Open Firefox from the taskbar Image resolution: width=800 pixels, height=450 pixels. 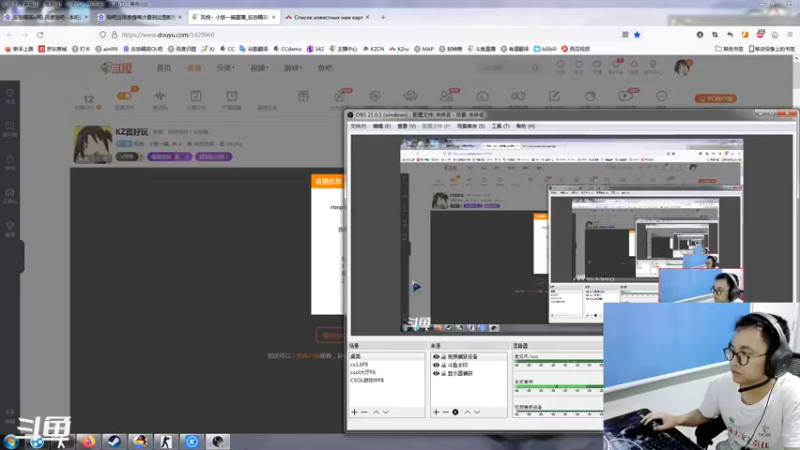tap(88, 441)
